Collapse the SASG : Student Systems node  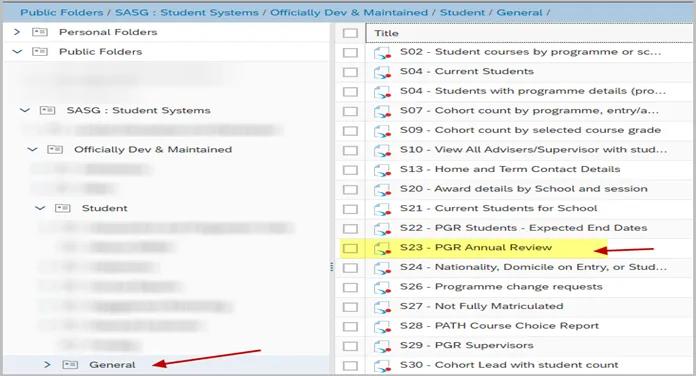[25, 110]
